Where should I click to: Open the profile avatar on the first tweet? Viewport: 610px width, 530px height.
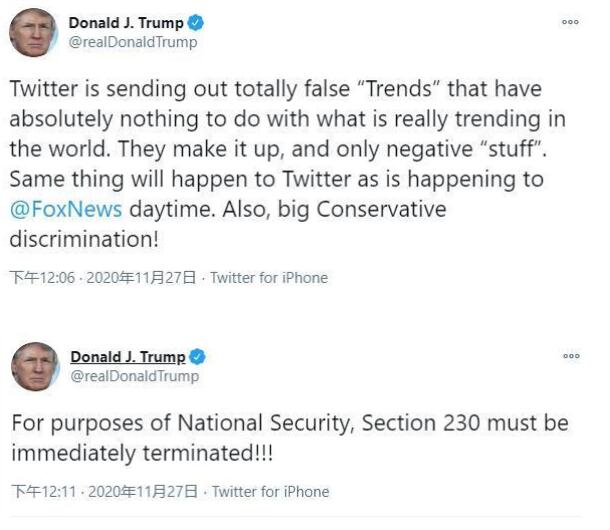tap(34, 32)
